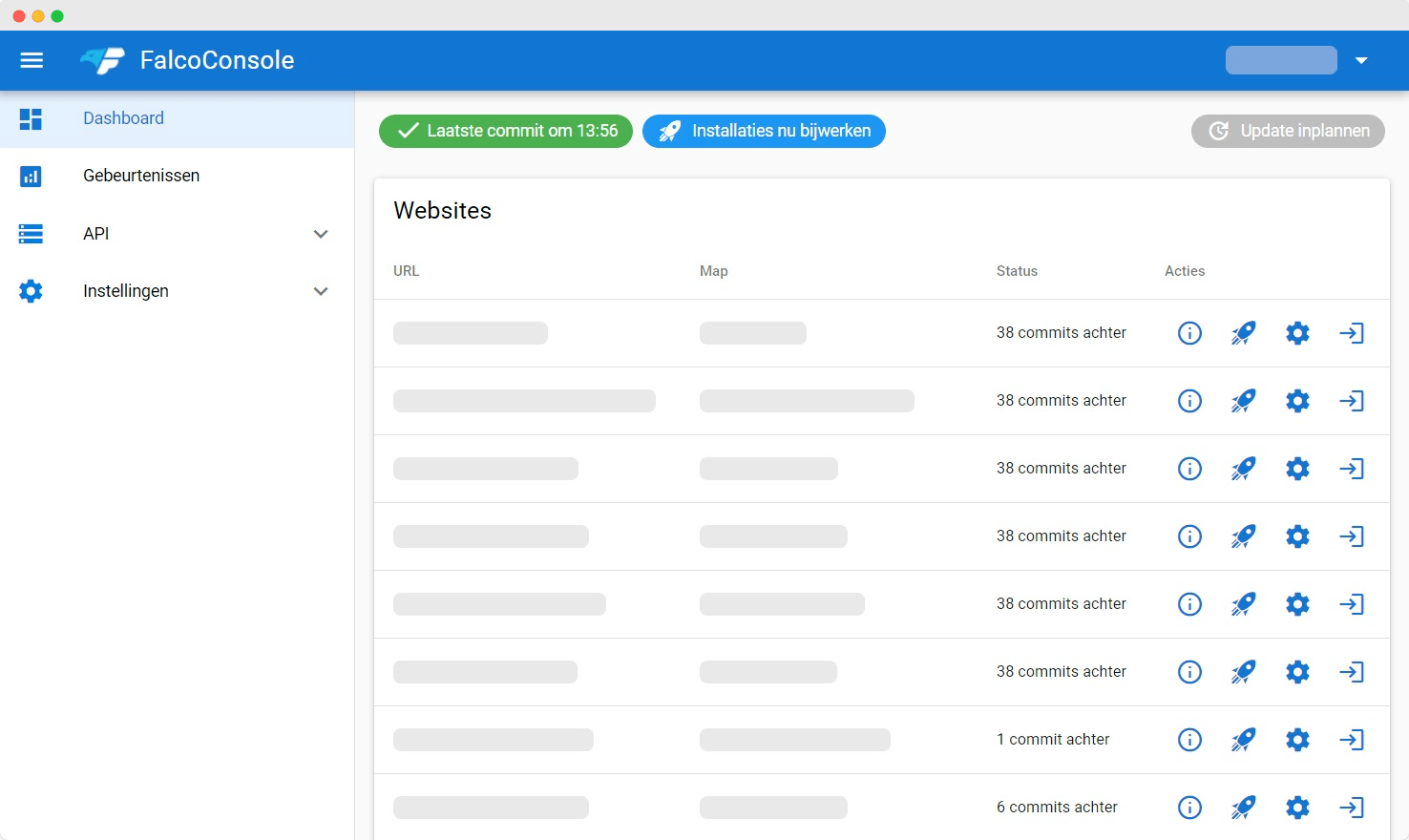Show info icon for the first website row
The height and width of the screenshot is (840, 1409).
[x=1189, y=333]
